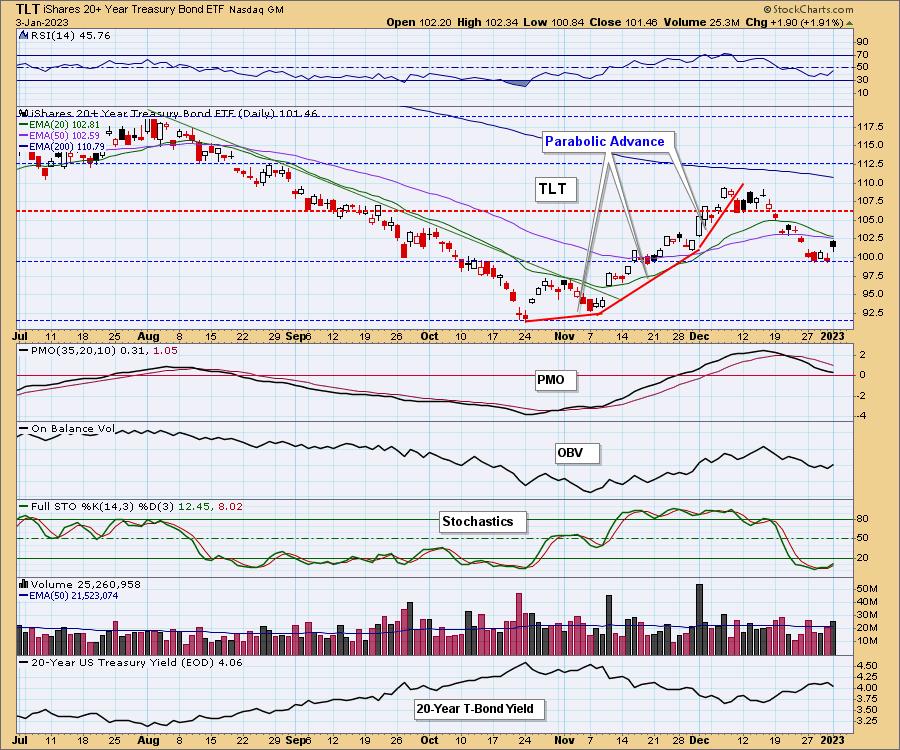900x750 pixels.
Task: Click the Close 101.46 value
Action: pyautogui.click(x=624, y=22)
